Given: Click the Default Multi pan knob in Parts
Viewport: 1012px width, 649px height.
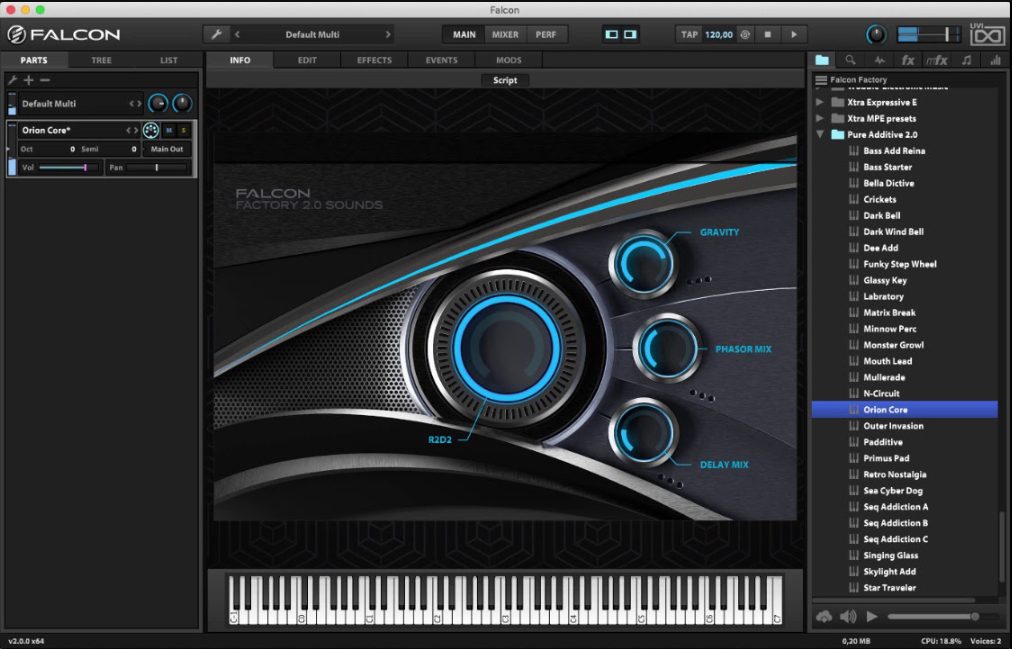Looking at the screenshot, I should [x=182, y=103].
